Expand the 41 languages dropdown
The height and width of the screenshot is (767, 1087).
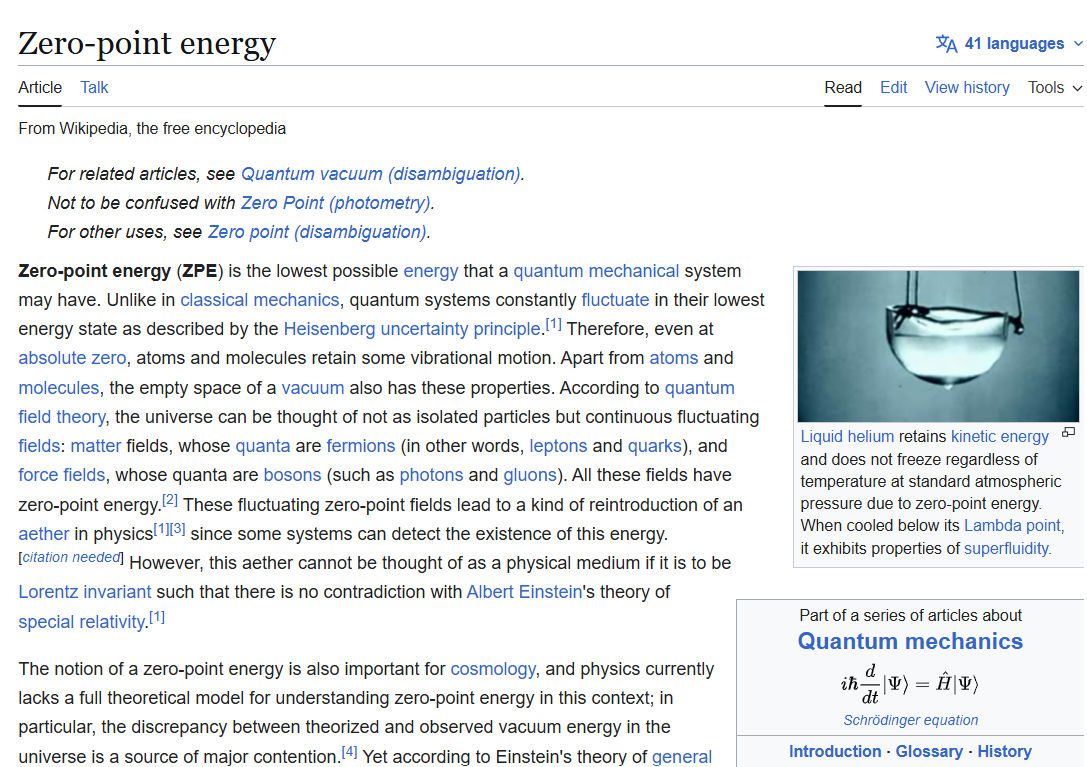click(1009, 44)
